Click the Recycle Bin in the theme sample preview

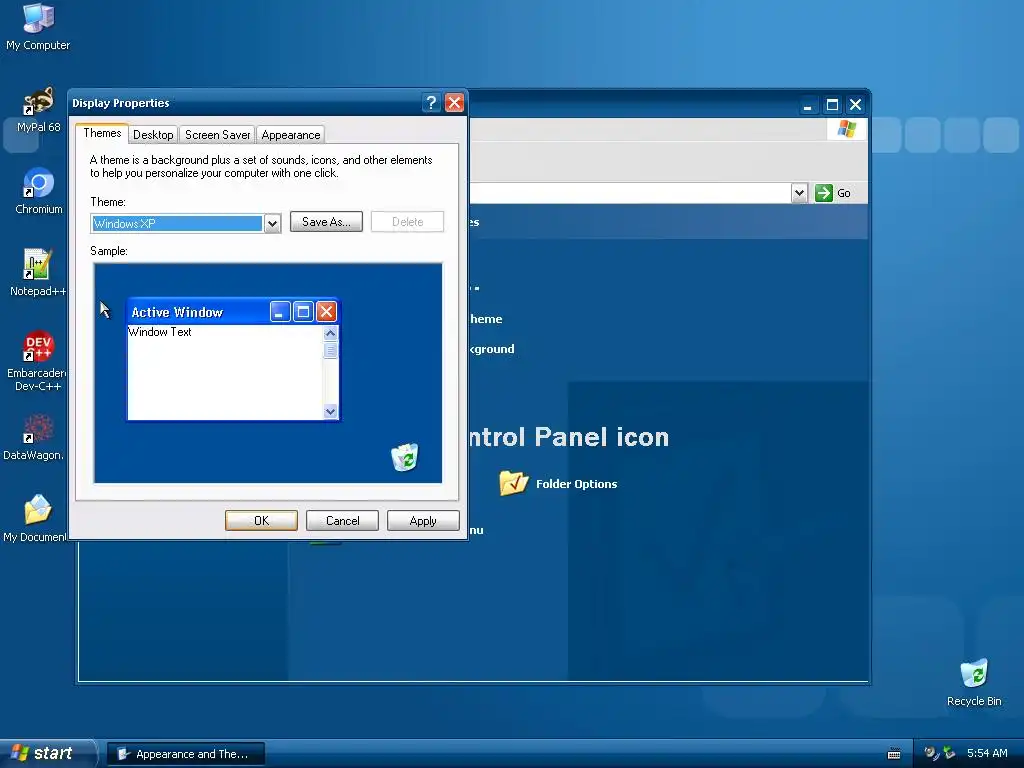pos(405,457)
